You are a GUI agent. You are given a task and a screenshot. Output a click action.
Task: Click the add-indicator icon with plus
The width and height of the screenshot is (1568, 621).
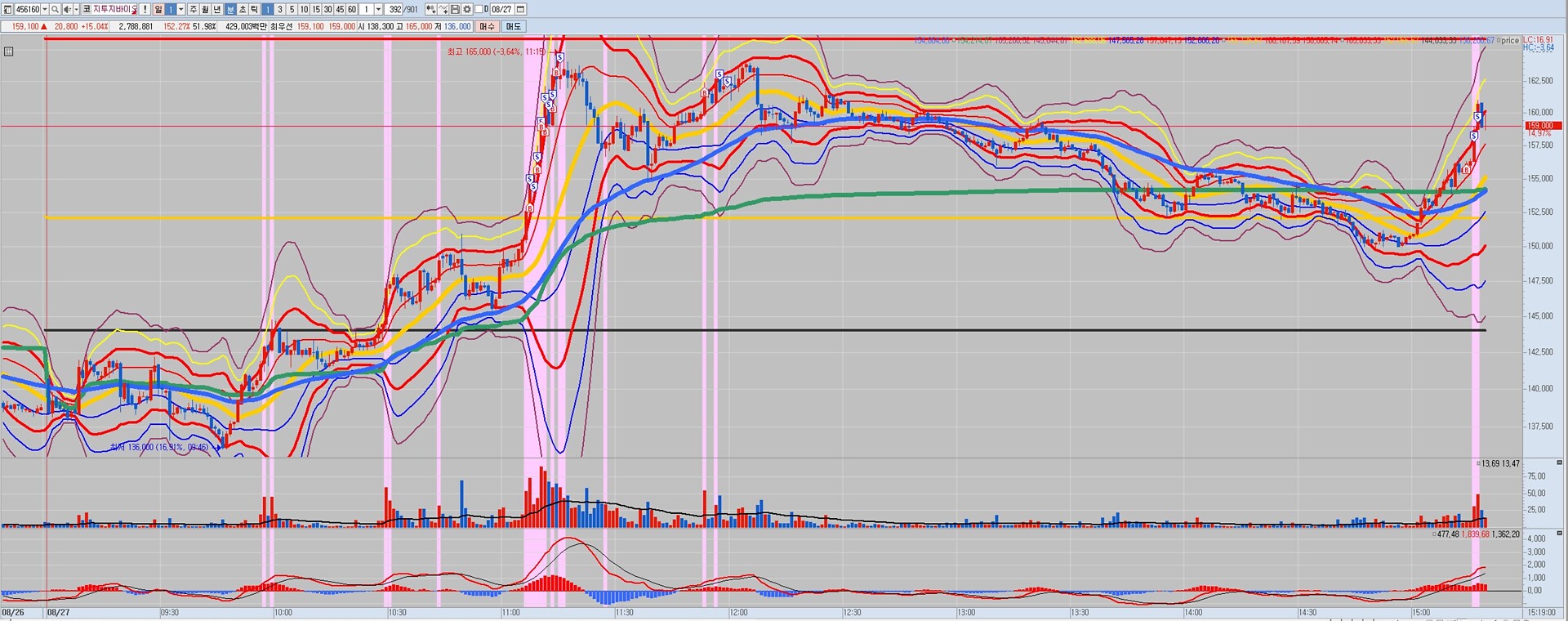(x=430, y=9)
